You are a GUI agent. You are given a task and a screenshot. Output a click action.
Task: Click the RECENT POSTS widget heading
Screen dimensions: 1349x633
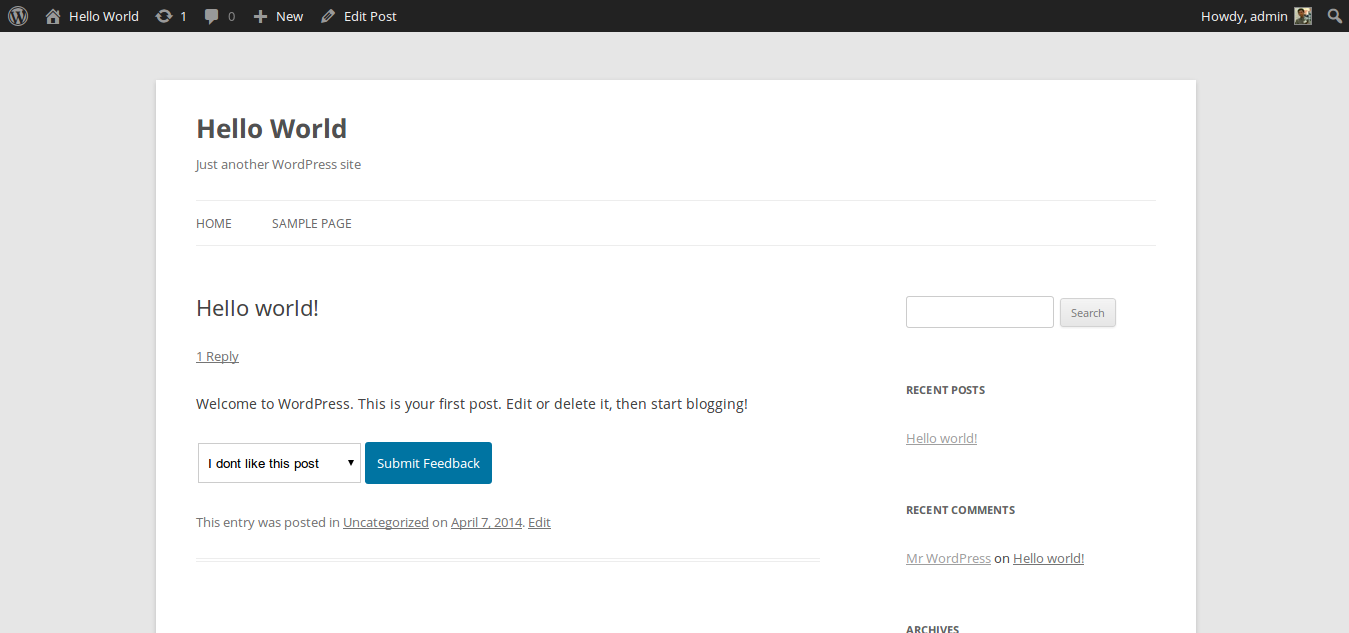[x=945, y=390]
